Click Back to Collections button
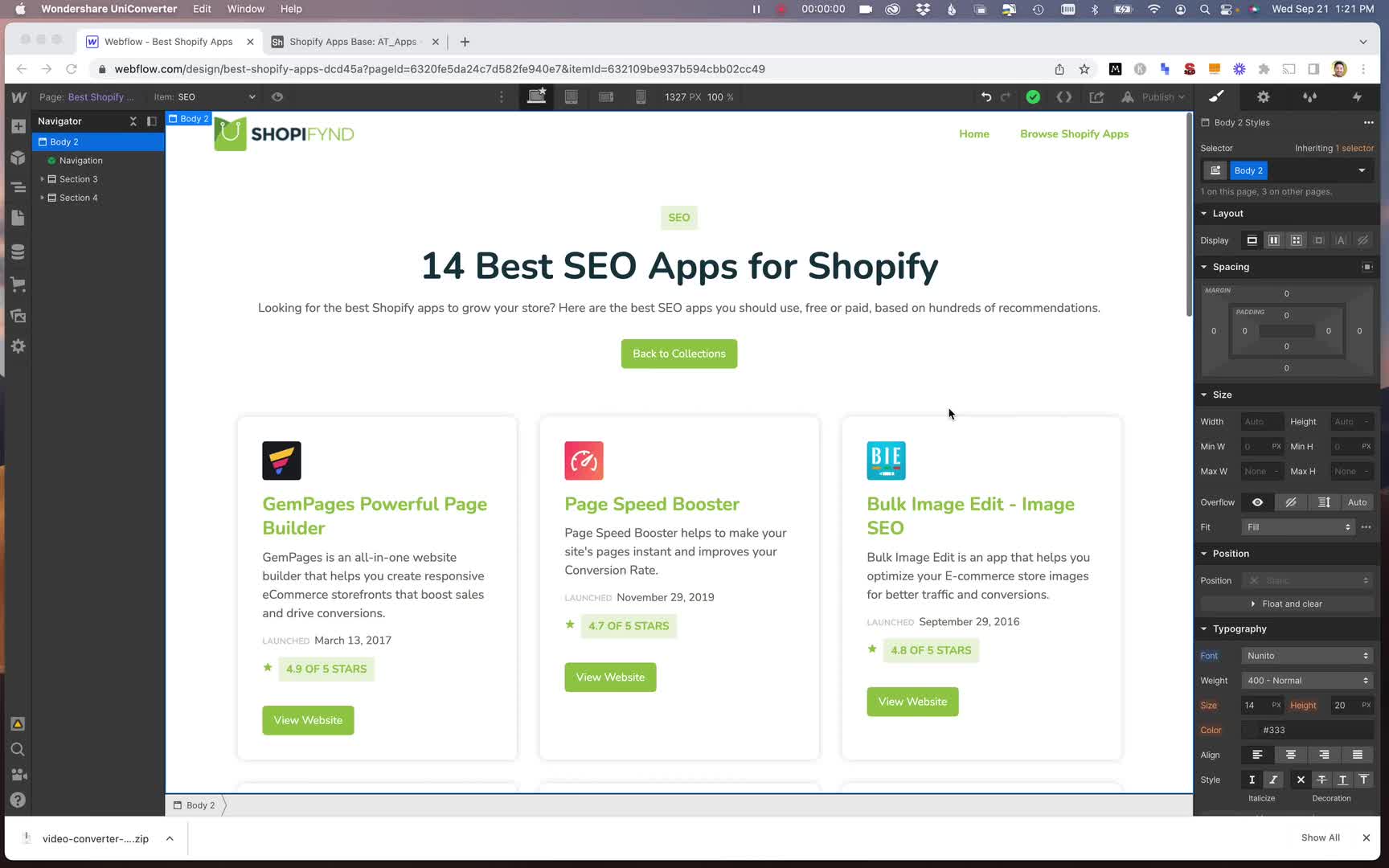 pyautogui.click(x=679, y=354)
